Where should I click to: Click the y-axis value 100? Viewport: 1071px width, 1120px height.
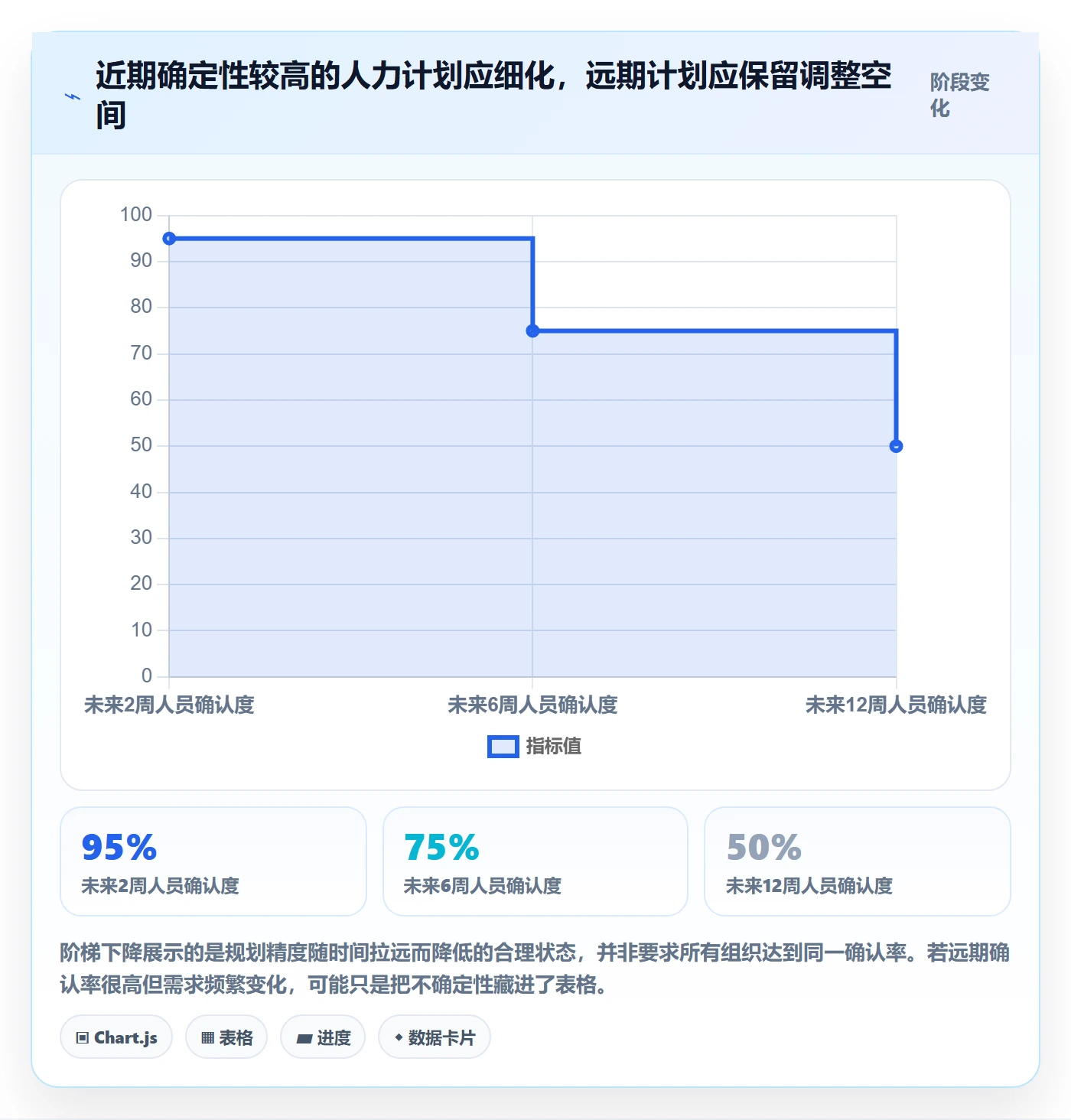click(x=136, y=215)
